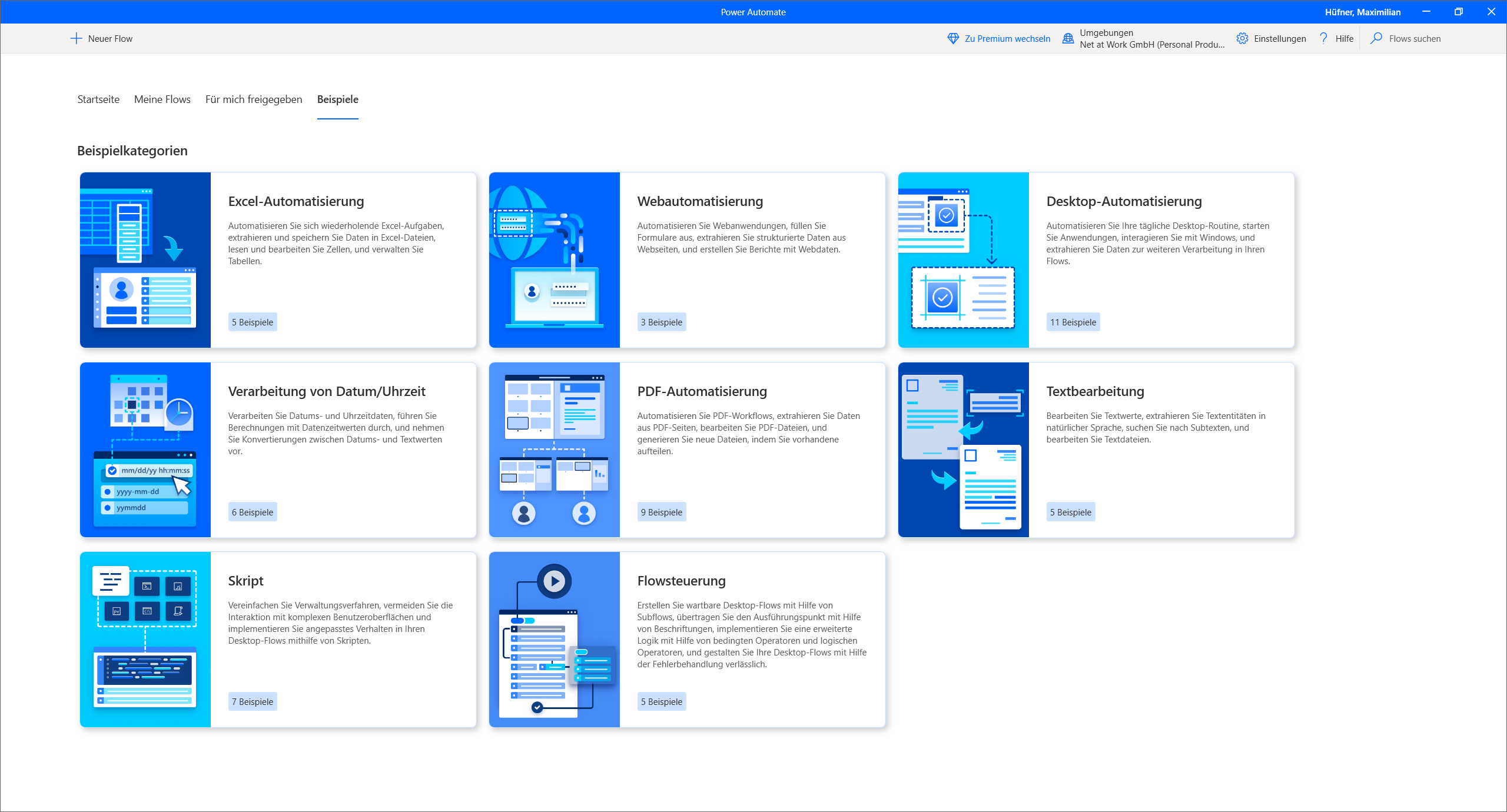Click the Webautomatisierung description text
Screen dimensions: 1507x812
coord(741,238)
